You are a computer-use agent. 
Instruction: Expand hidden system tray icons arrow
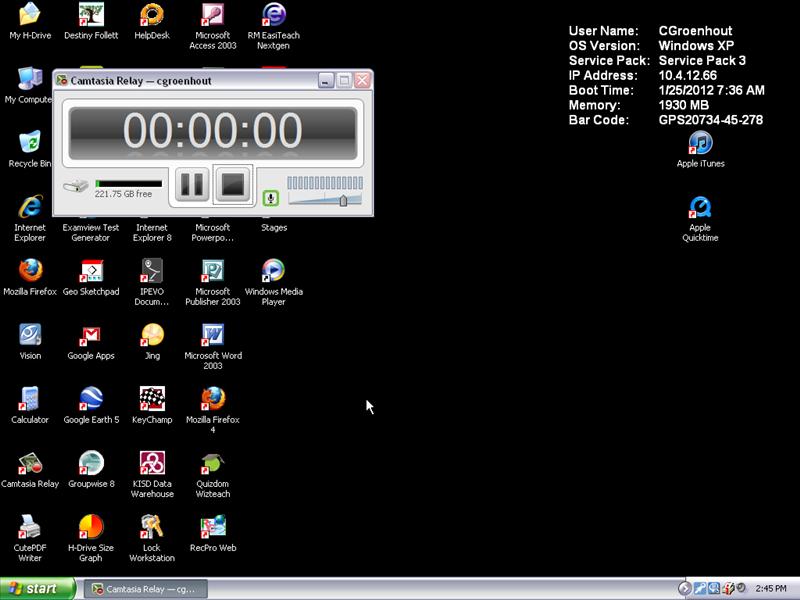point(684,589)
